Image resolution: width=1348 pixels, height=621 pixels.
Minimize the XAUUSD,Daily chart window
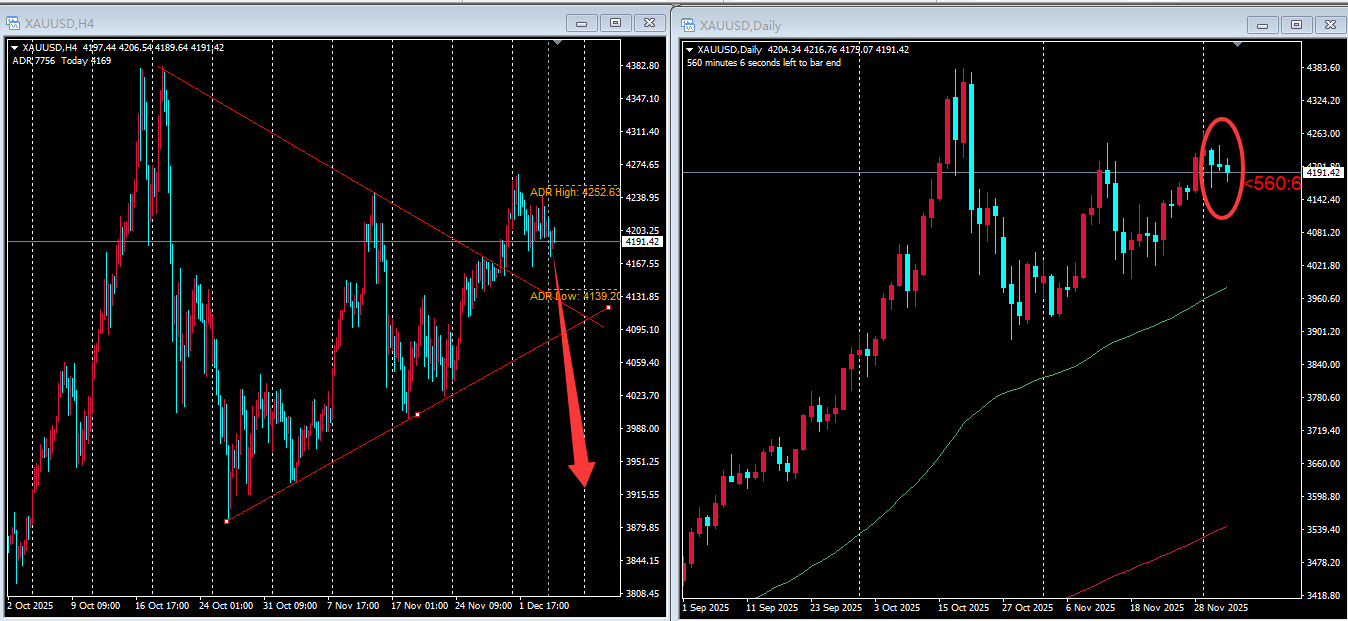coord(1263,25)
